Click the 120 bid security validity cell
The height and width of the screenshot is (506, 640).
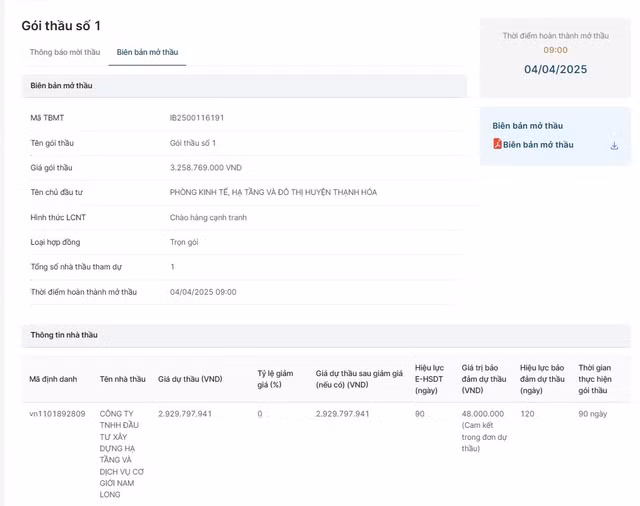click(x=527, y=414)
